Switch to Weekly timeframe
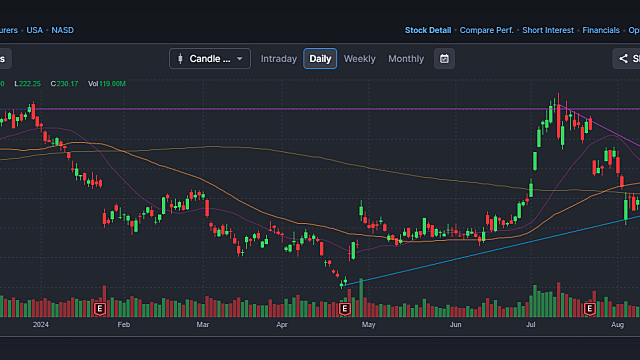This screenshot has height=360, width=640. click(x=359, y=59)
